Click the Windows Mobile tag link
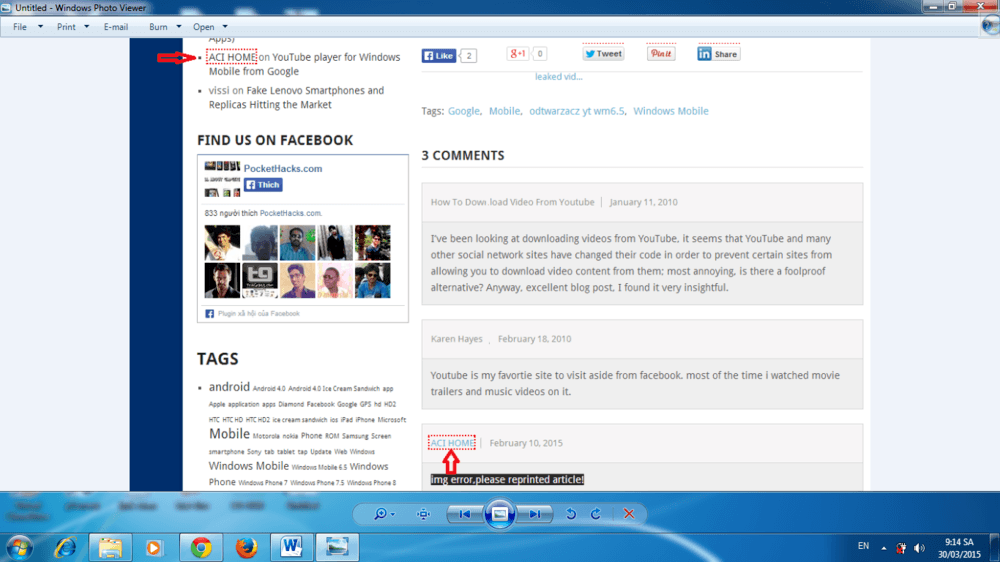This screenshot has height=562, width=1000. point(671,111)
